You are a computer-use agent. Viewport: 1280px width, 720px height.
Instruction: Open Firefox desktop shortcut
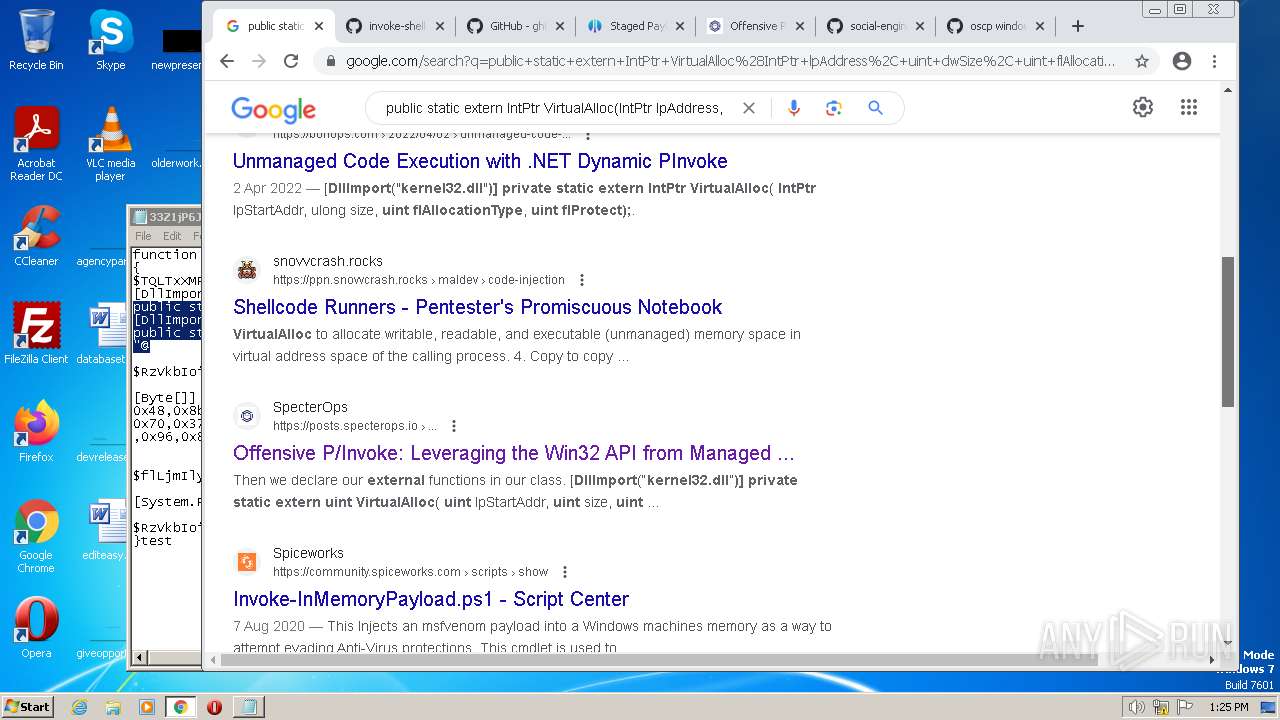tap(36, 432)
